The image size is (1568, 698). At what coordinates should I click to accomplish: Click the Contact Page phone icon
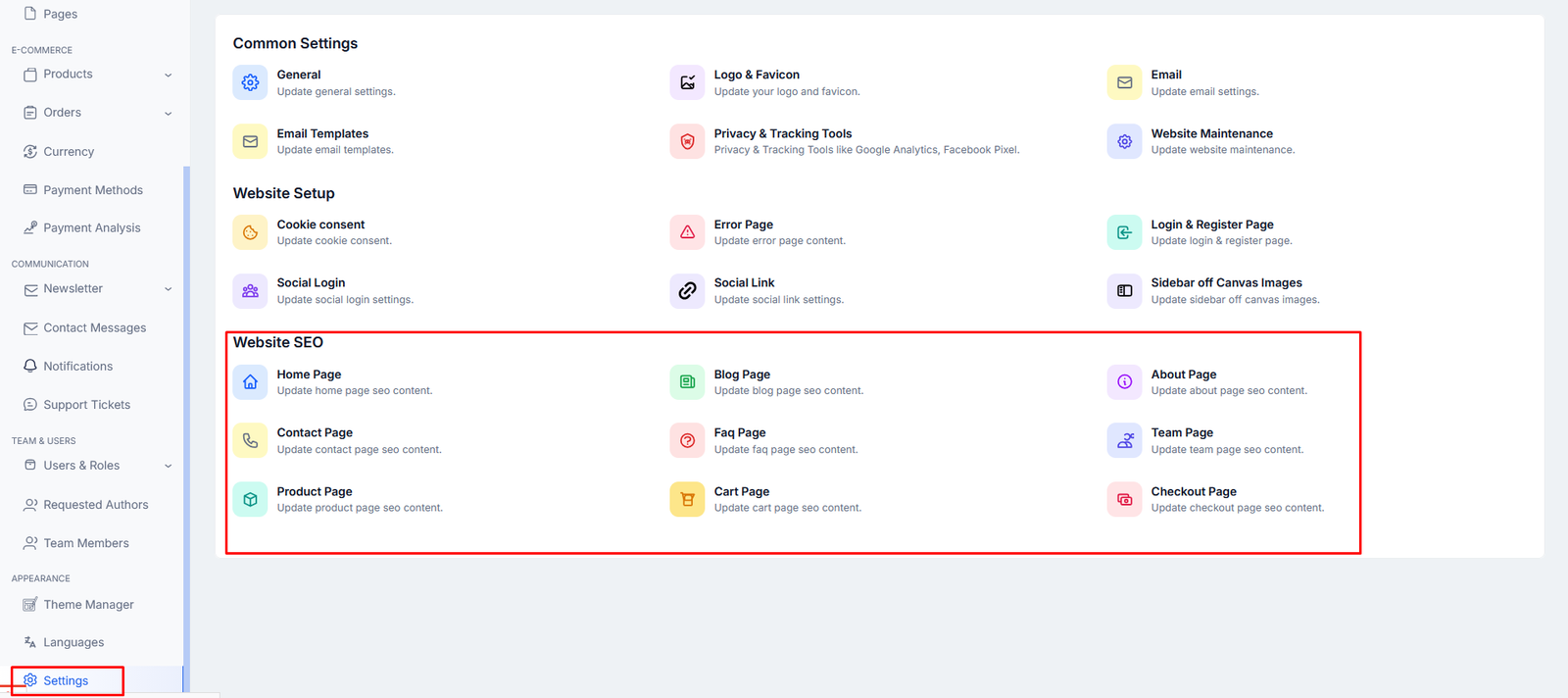click(250, 440)
